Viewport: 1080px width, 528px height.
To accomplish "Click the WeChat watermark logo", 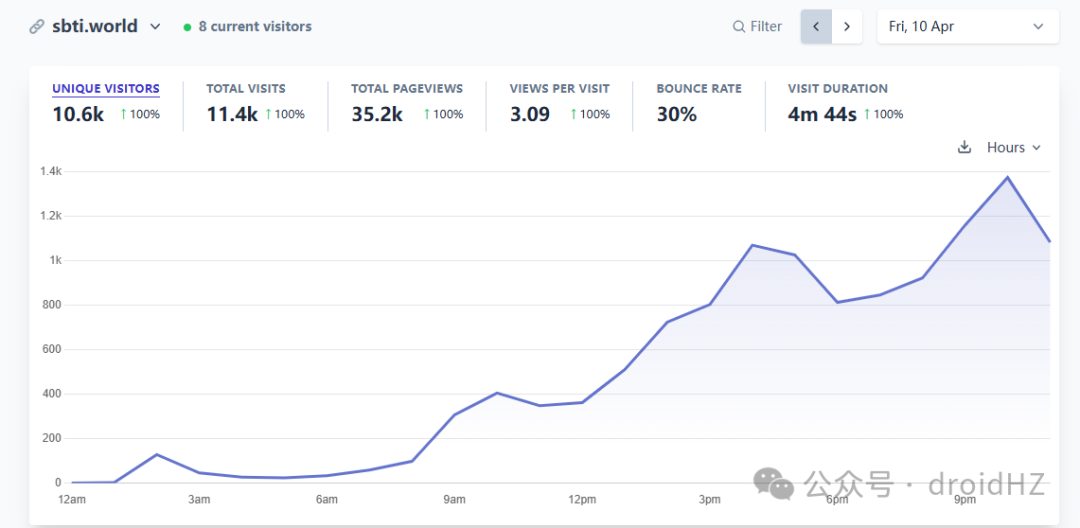I will (773, 483).
